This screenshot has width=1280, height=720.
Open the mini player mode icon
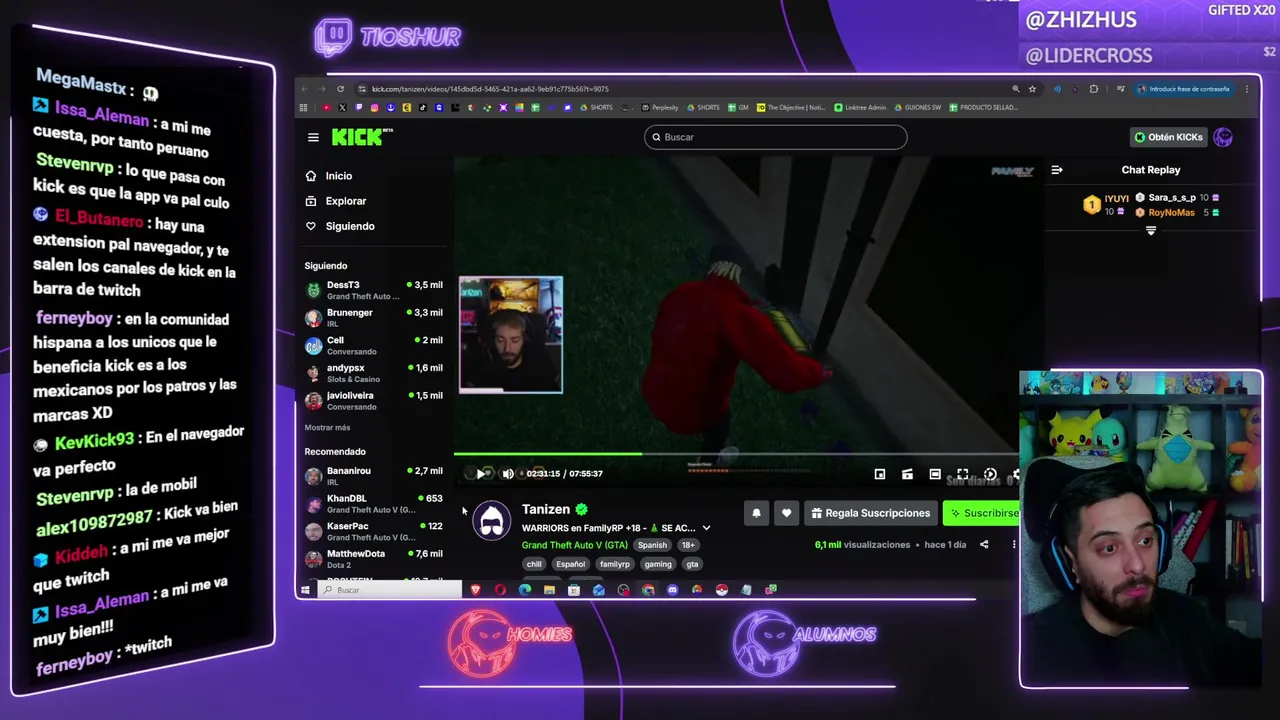coord(880,474)
